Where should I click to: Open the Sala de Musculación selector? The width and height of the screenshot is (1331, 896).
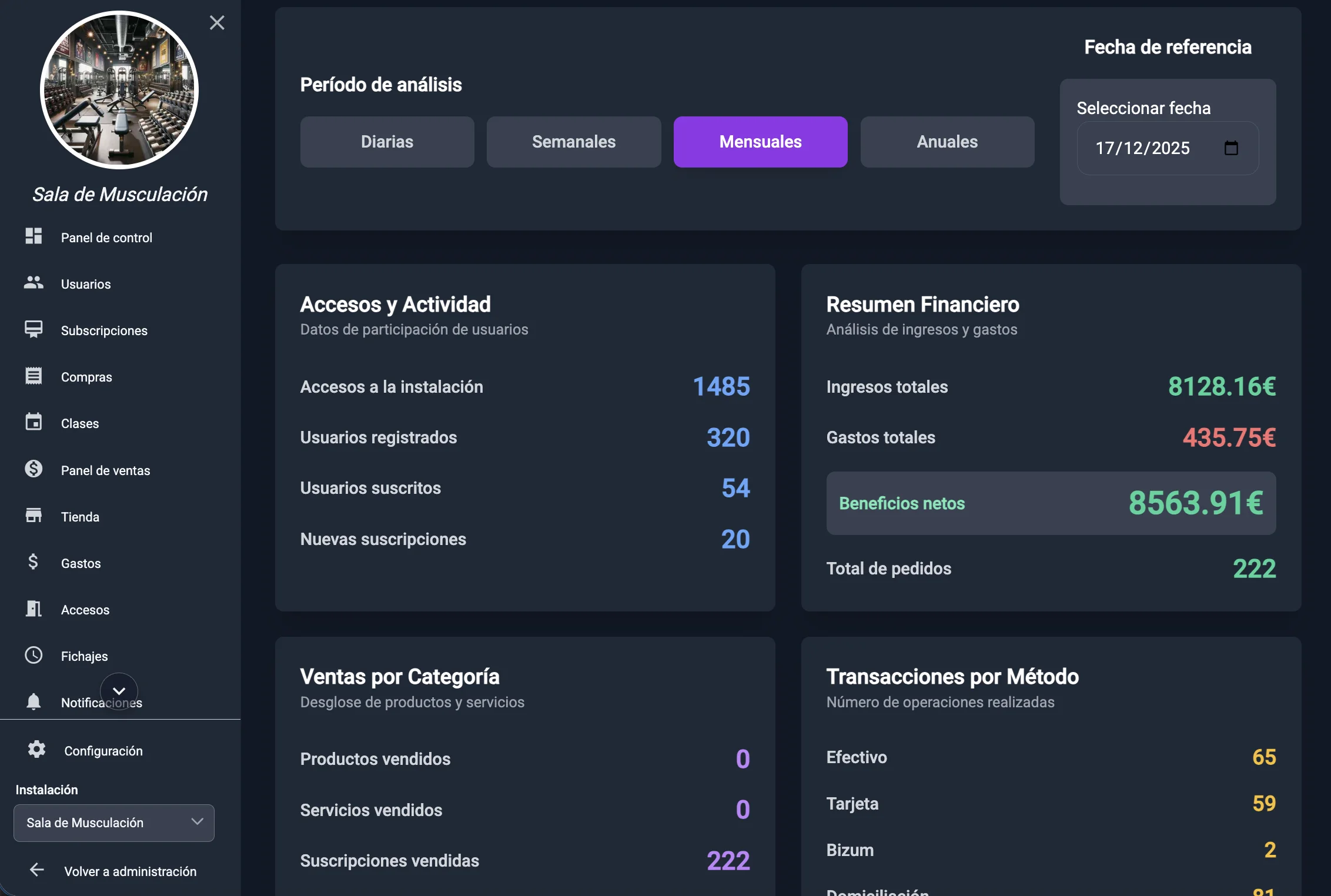(113, 823)
